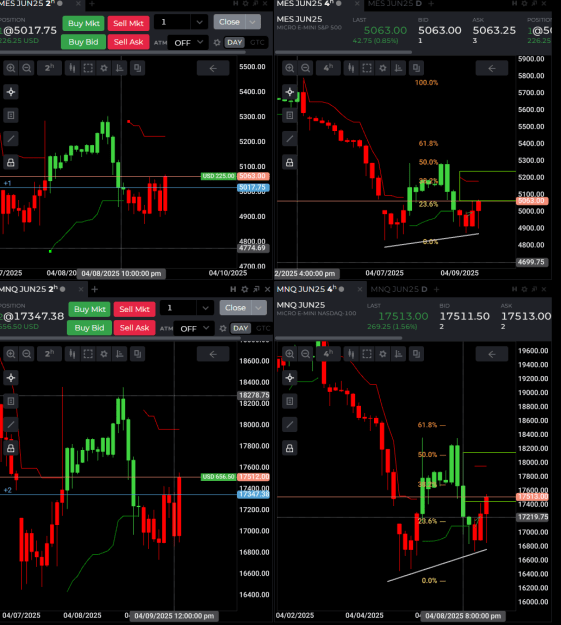Select the line drawing tool on MES 2h chart

click(11, 139)
